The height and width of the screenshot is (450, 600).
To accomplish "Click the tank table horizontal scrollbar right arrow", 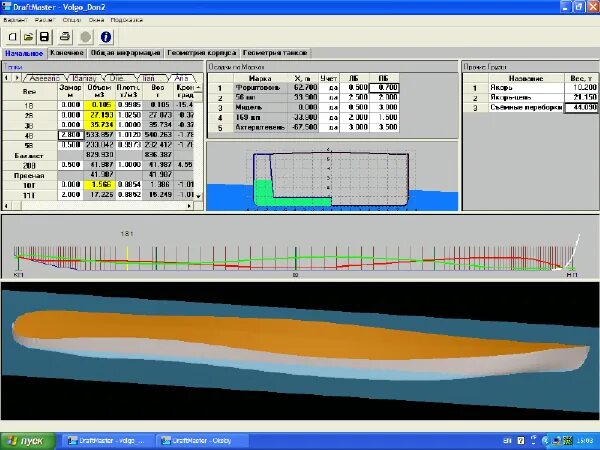I will [x=189, y=206].
